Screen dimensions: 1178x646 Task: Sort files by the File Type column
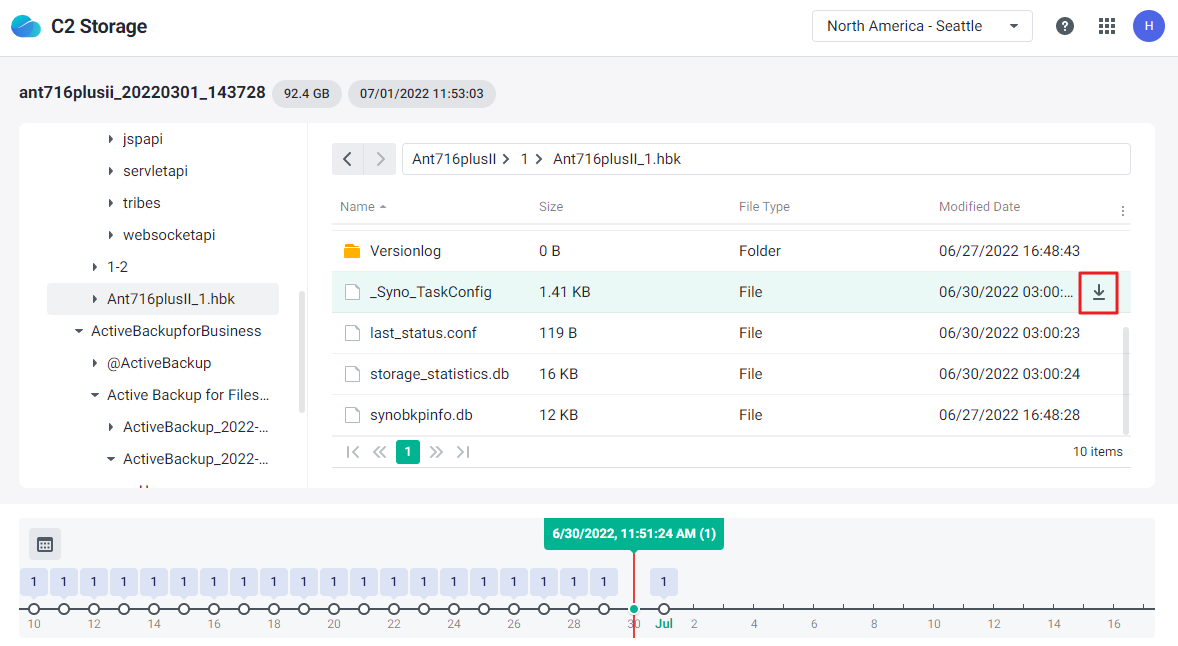click(x=764, y=207)
